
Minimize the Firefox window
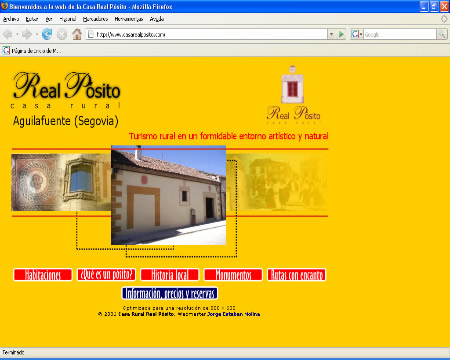(424, 6)
